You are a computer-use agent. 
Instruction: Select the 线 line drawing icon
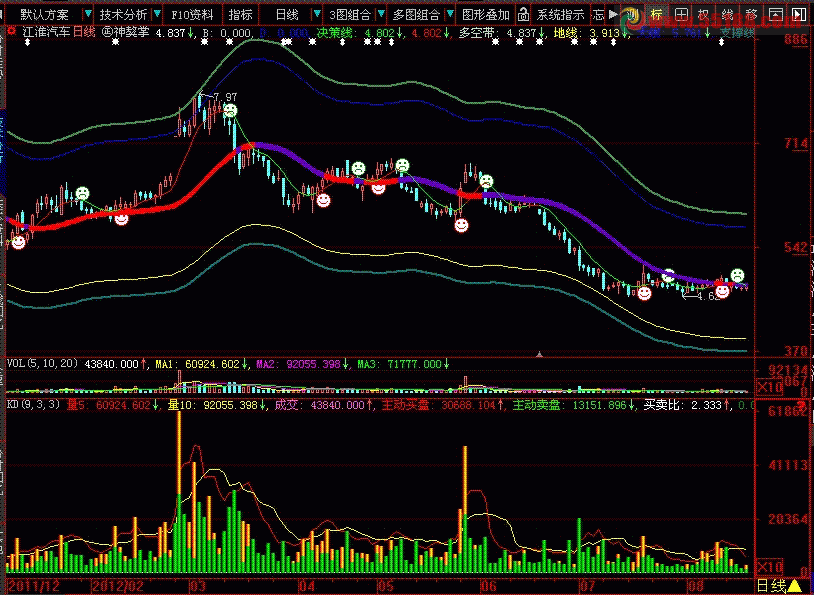[728, 15]
